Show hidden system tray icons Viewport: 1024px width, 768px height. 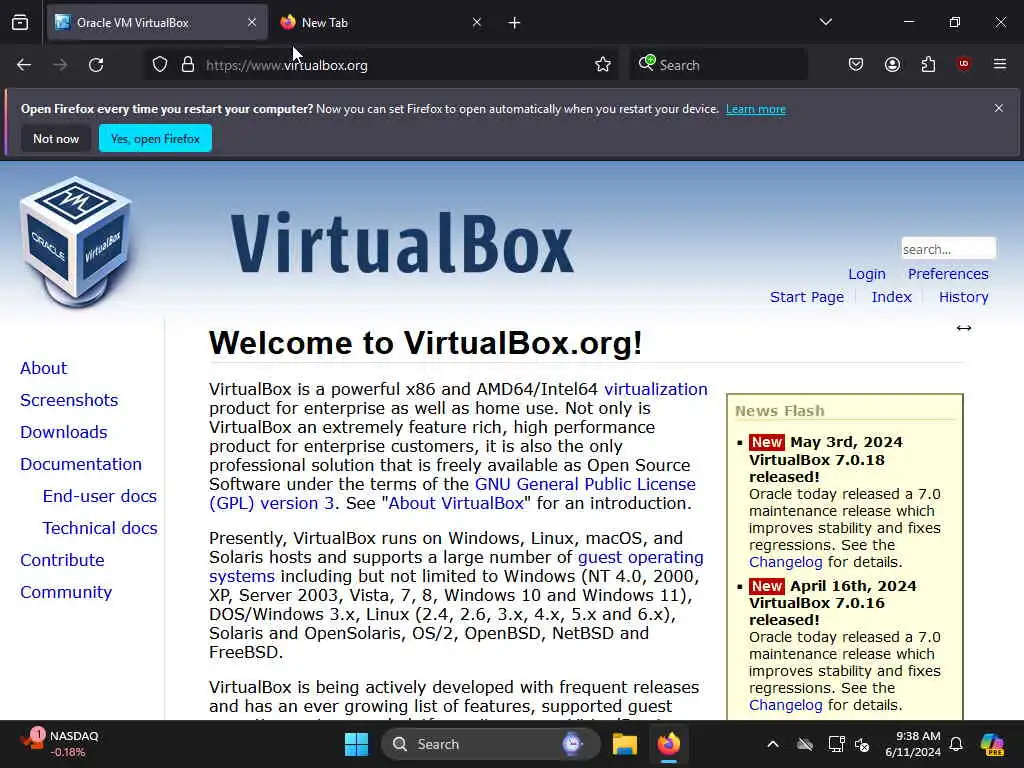point(773,744)
